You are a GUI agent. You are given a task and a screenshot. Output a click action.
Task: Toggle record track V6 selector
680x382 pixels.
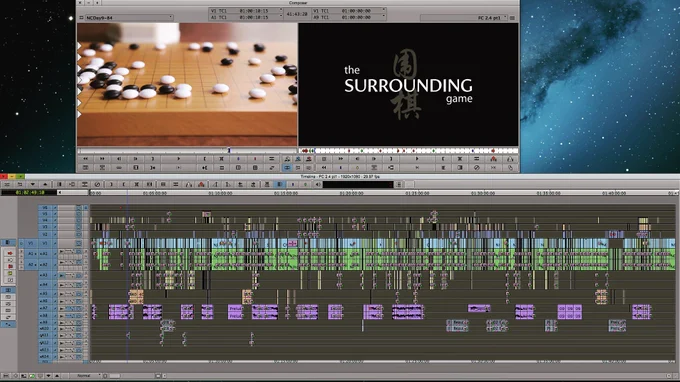[45, 207]
